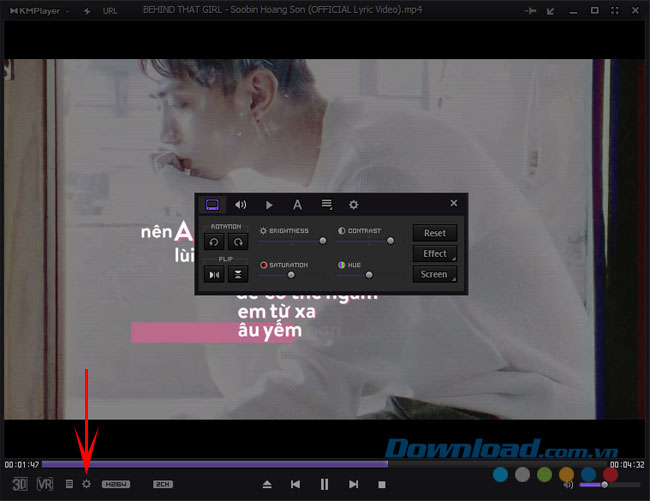Flip video vertically

coord(238,274)
